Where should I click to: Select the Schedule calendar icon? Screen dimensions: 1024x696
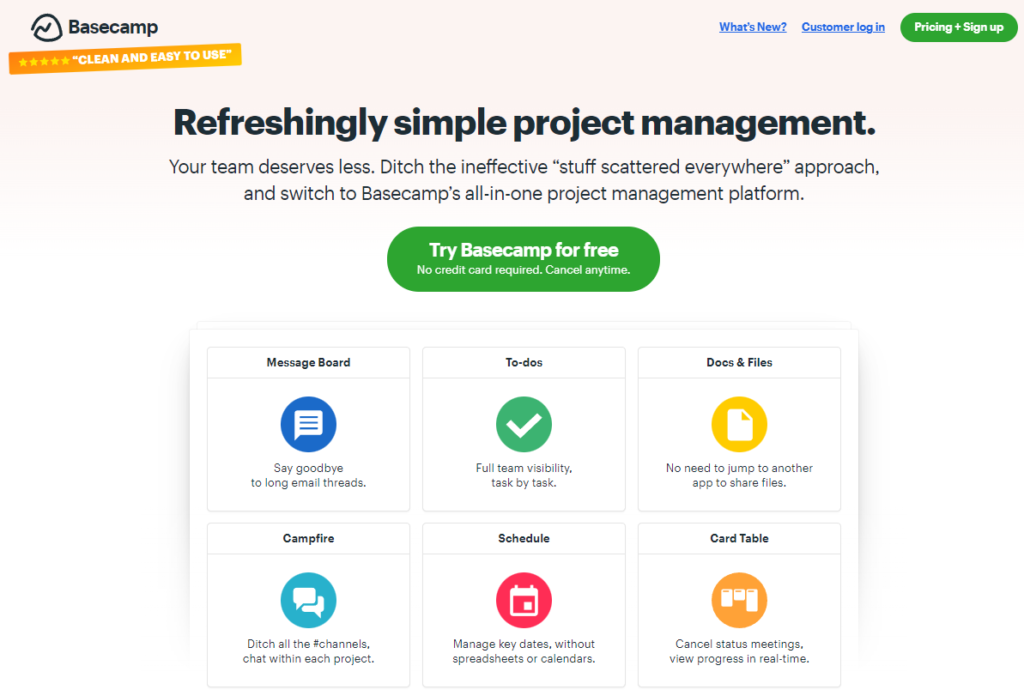[523, 600]
